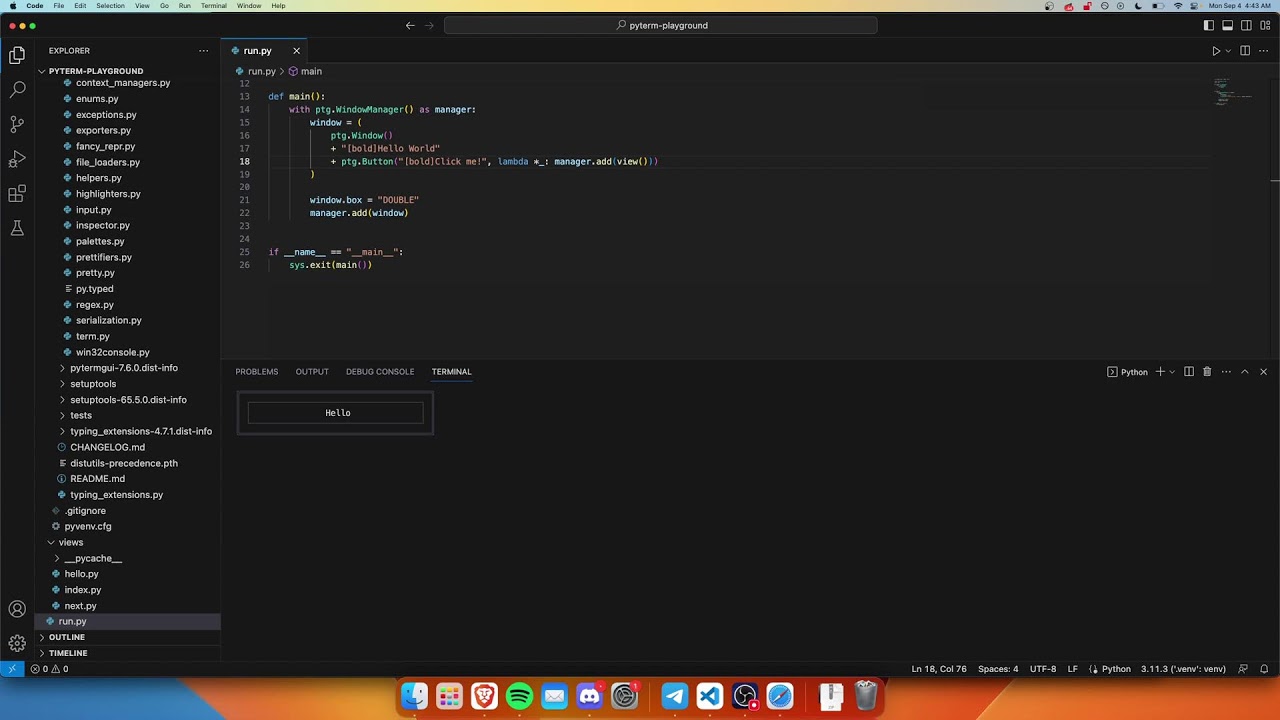Split the editor to the right
Screen dimensions: 1280x720
pos(1245,51)
